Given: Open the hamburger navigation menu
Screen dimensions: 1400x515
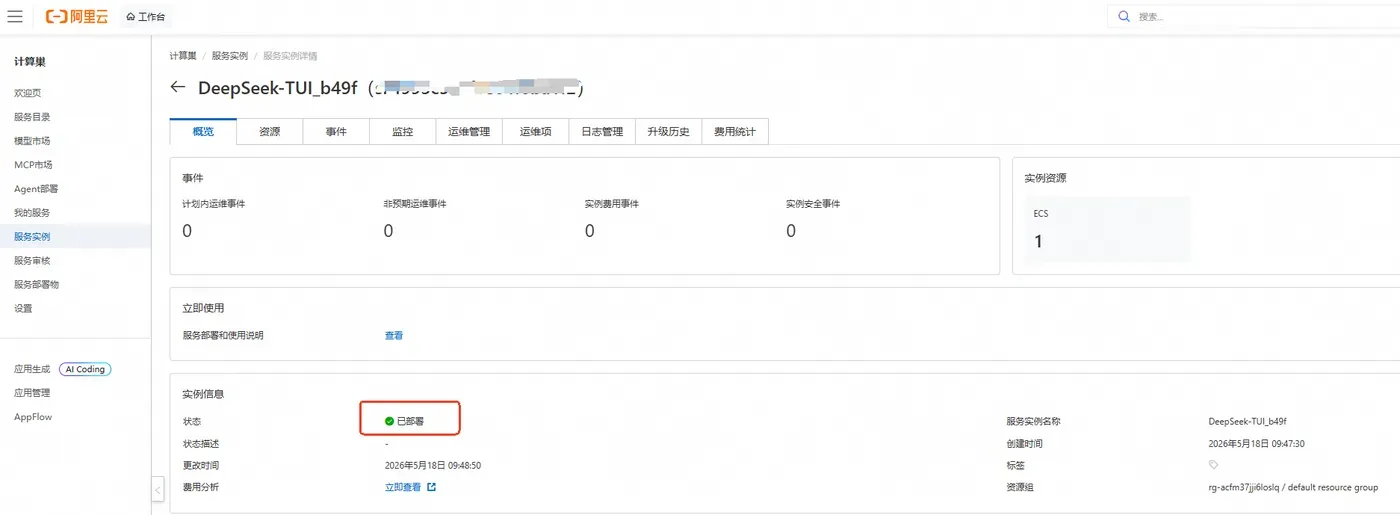Looking at the screenshot, I should click(x=15, y=16).
